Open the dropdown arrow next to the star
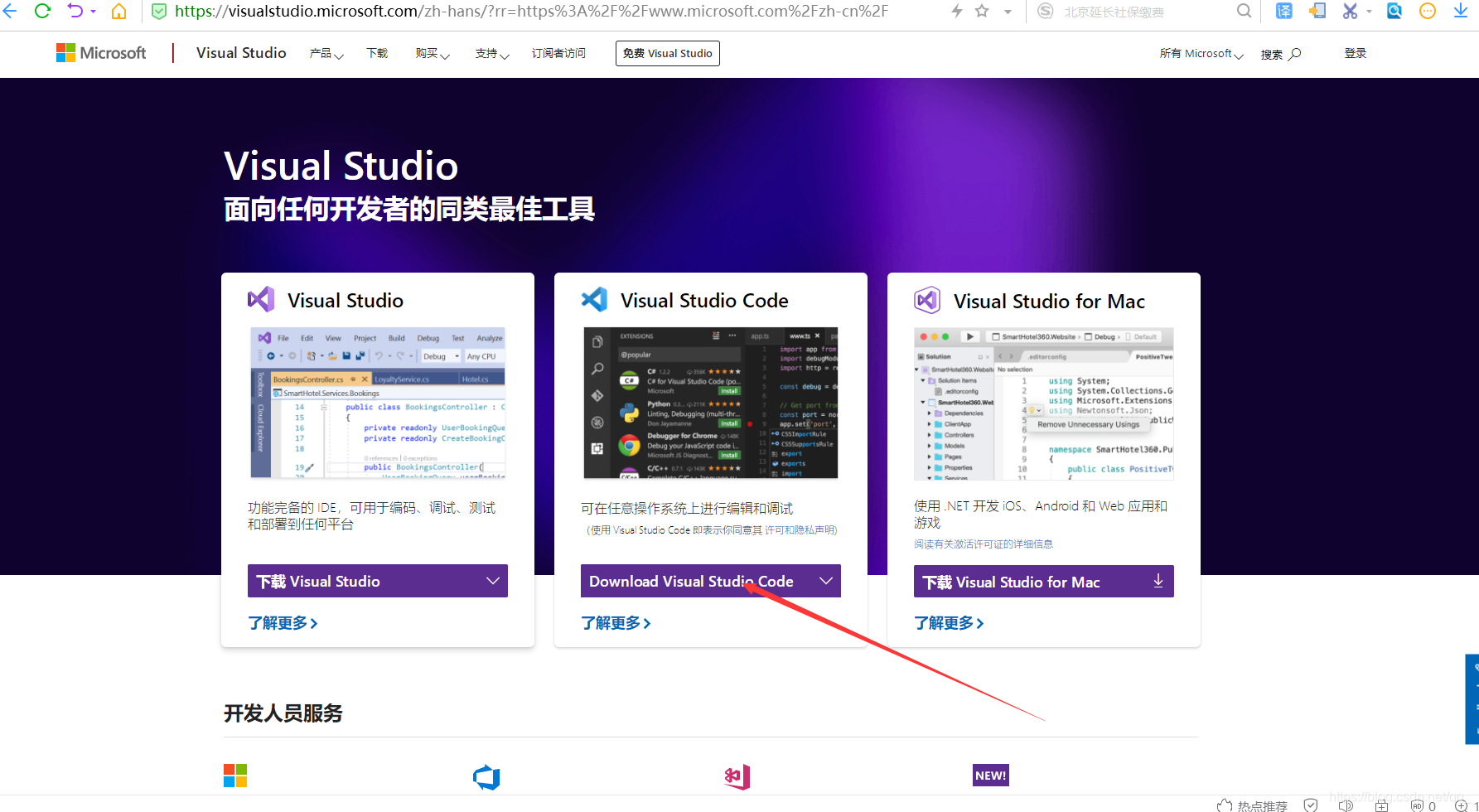This screenshot has height=812, width=1479. [x=1008, y=12]
